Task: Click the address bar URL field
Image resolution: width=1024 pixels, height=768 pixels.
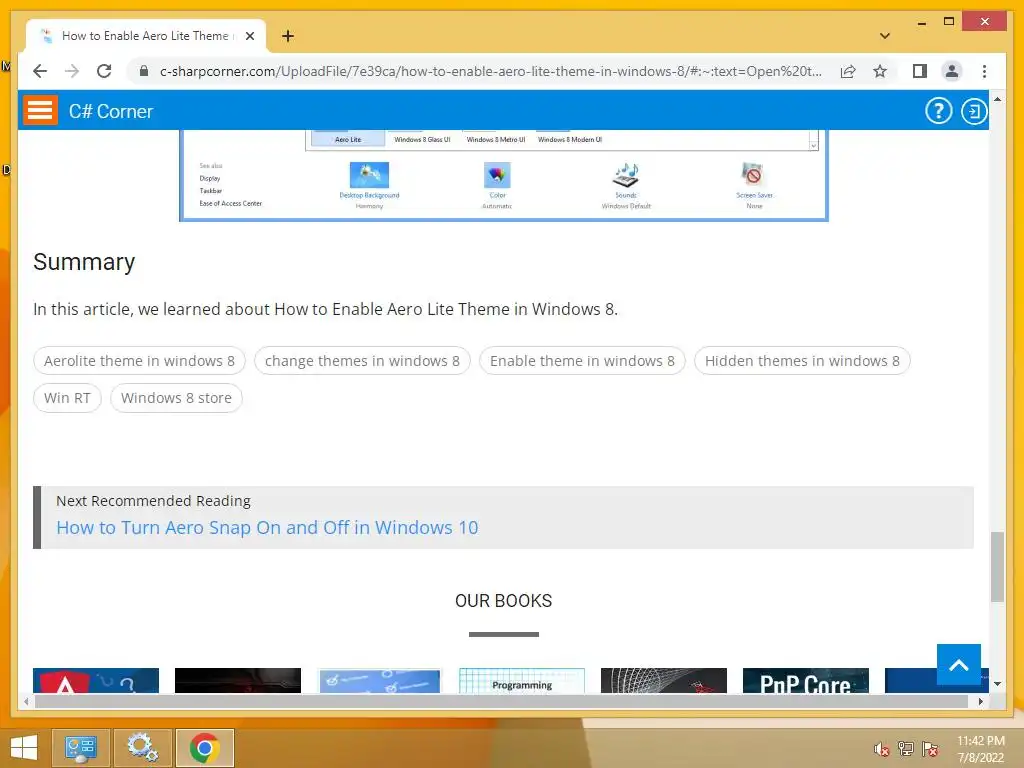Action: (490, 71)
